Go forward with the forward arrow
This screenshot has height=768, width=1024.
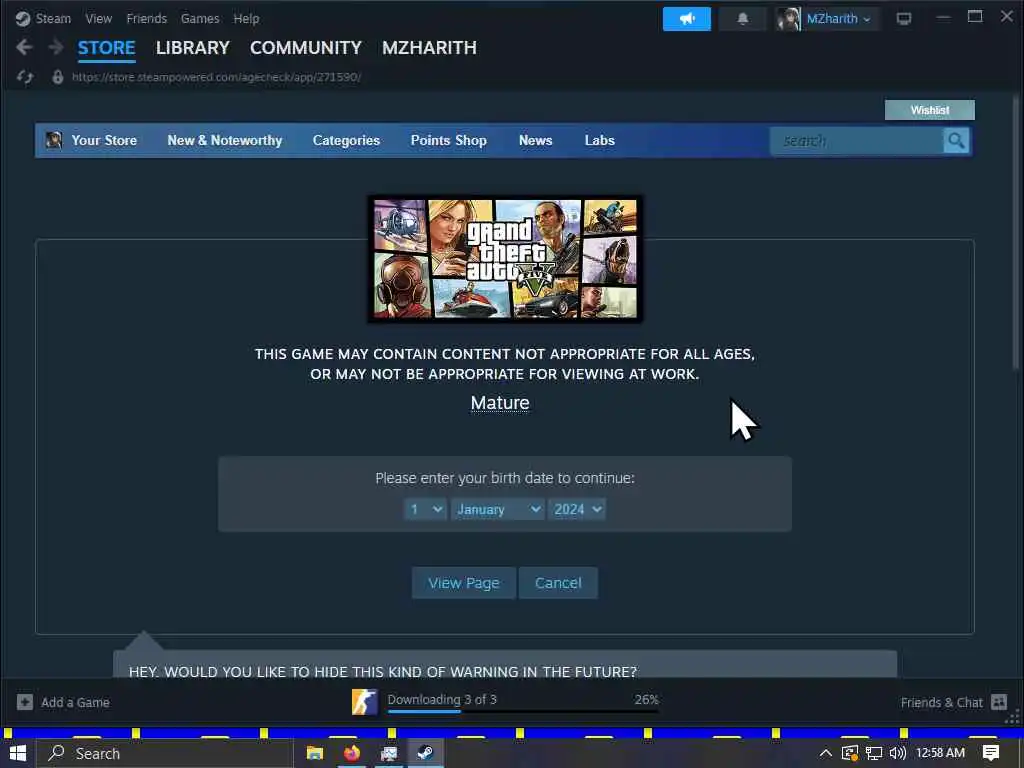coord(56,47)
